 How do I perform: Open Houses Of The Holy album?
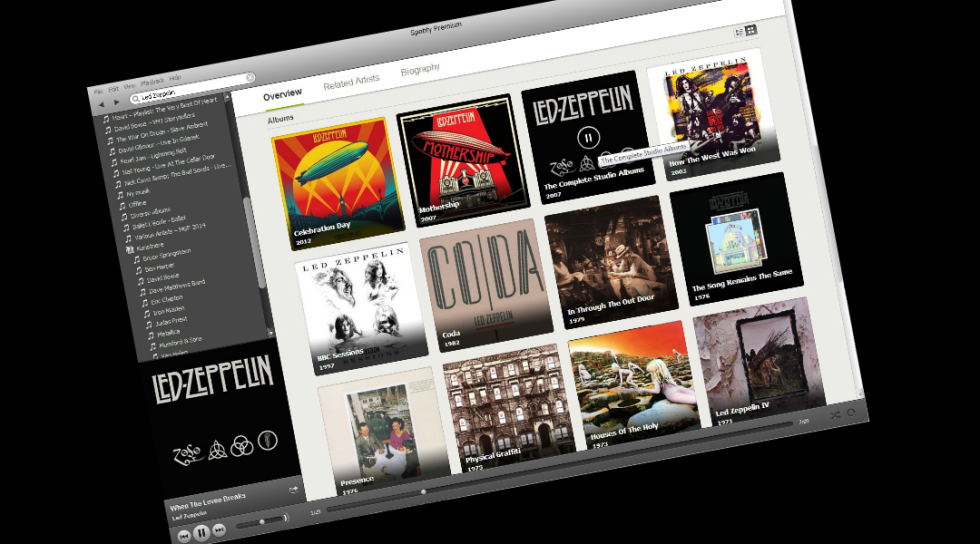(x=634, y=385)
